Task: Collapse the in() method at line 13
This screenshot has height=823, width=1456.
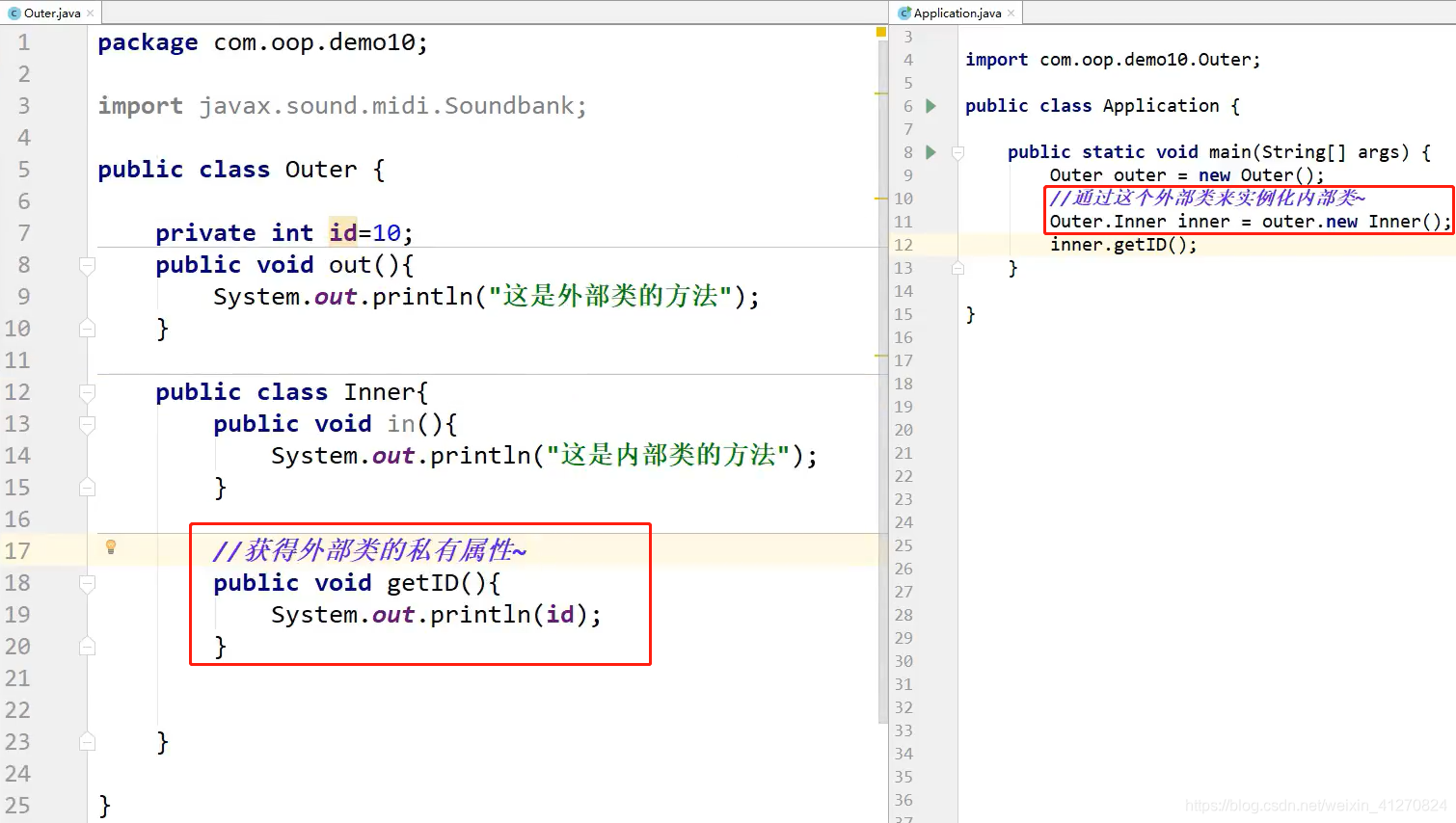Action: 87,424
